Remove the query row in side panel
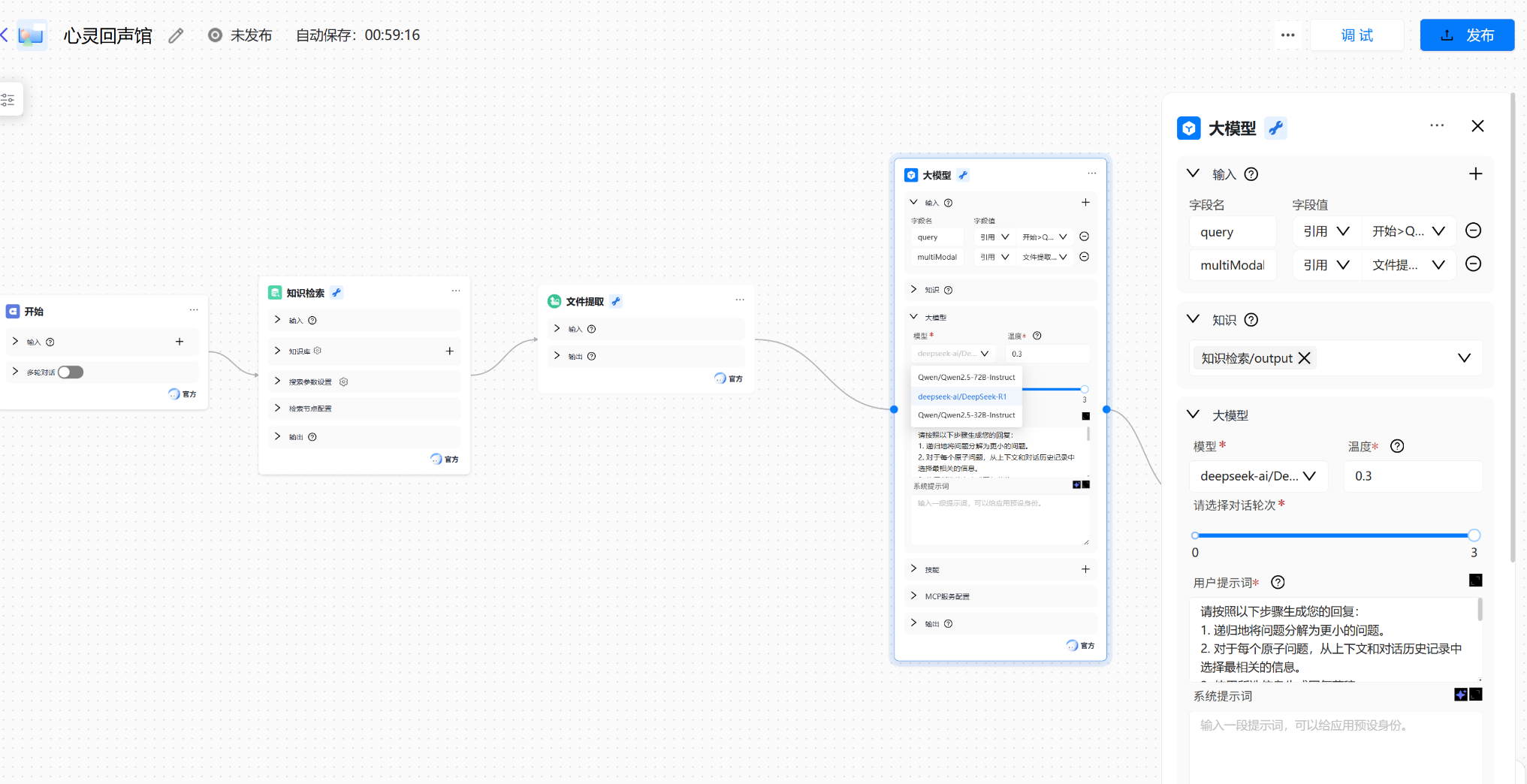Image resolution: width=1527 pixels, height=784 pixels. [x=1474, y=231]
